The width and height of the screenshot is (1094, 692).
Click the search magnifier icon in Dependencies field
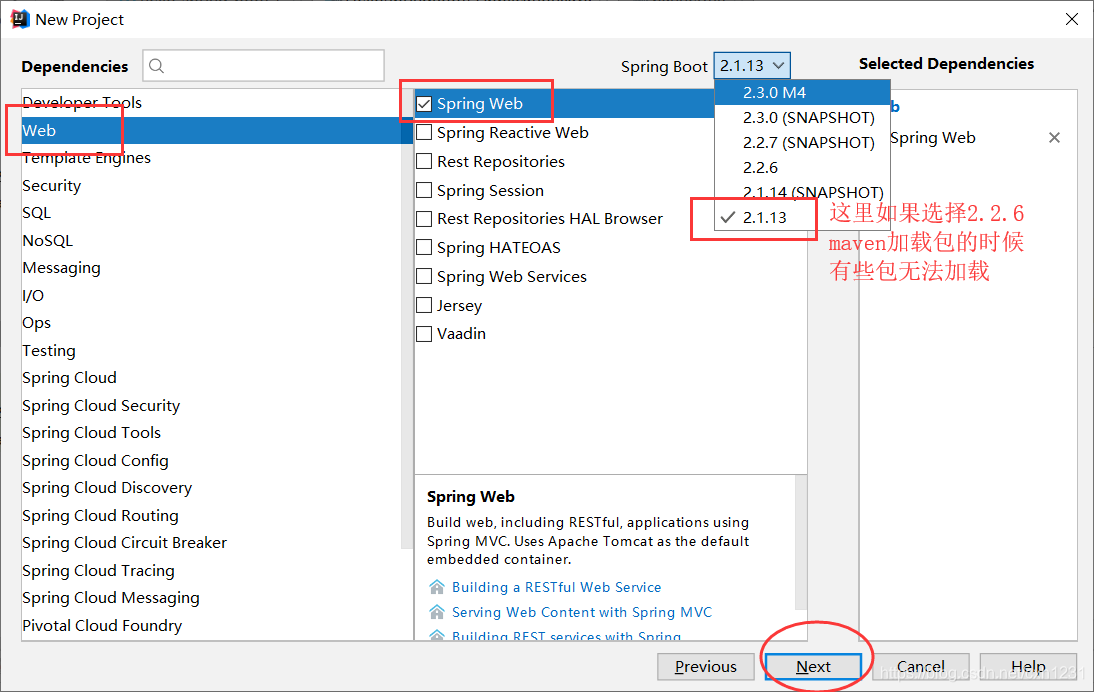pyautogui.click(x=157, y=66)
